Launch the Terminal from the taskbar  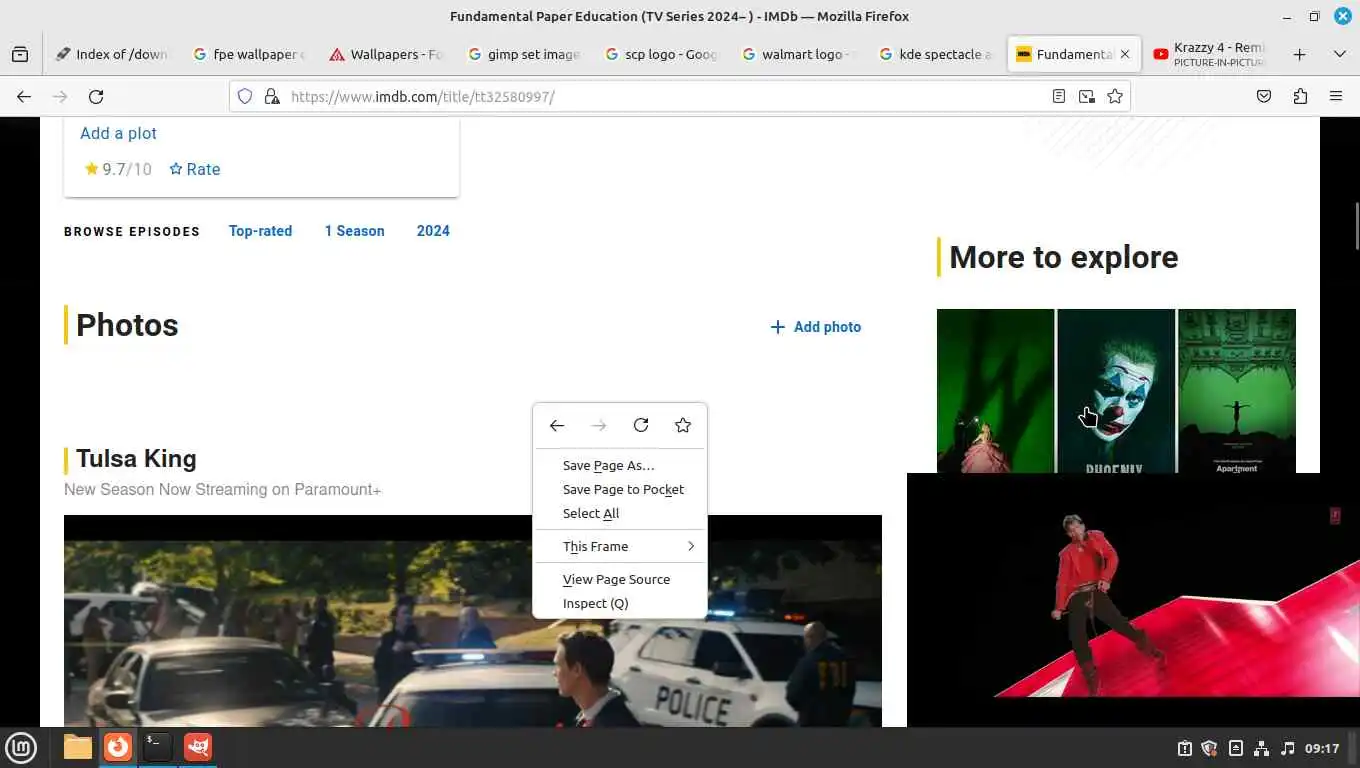[158, 747]
